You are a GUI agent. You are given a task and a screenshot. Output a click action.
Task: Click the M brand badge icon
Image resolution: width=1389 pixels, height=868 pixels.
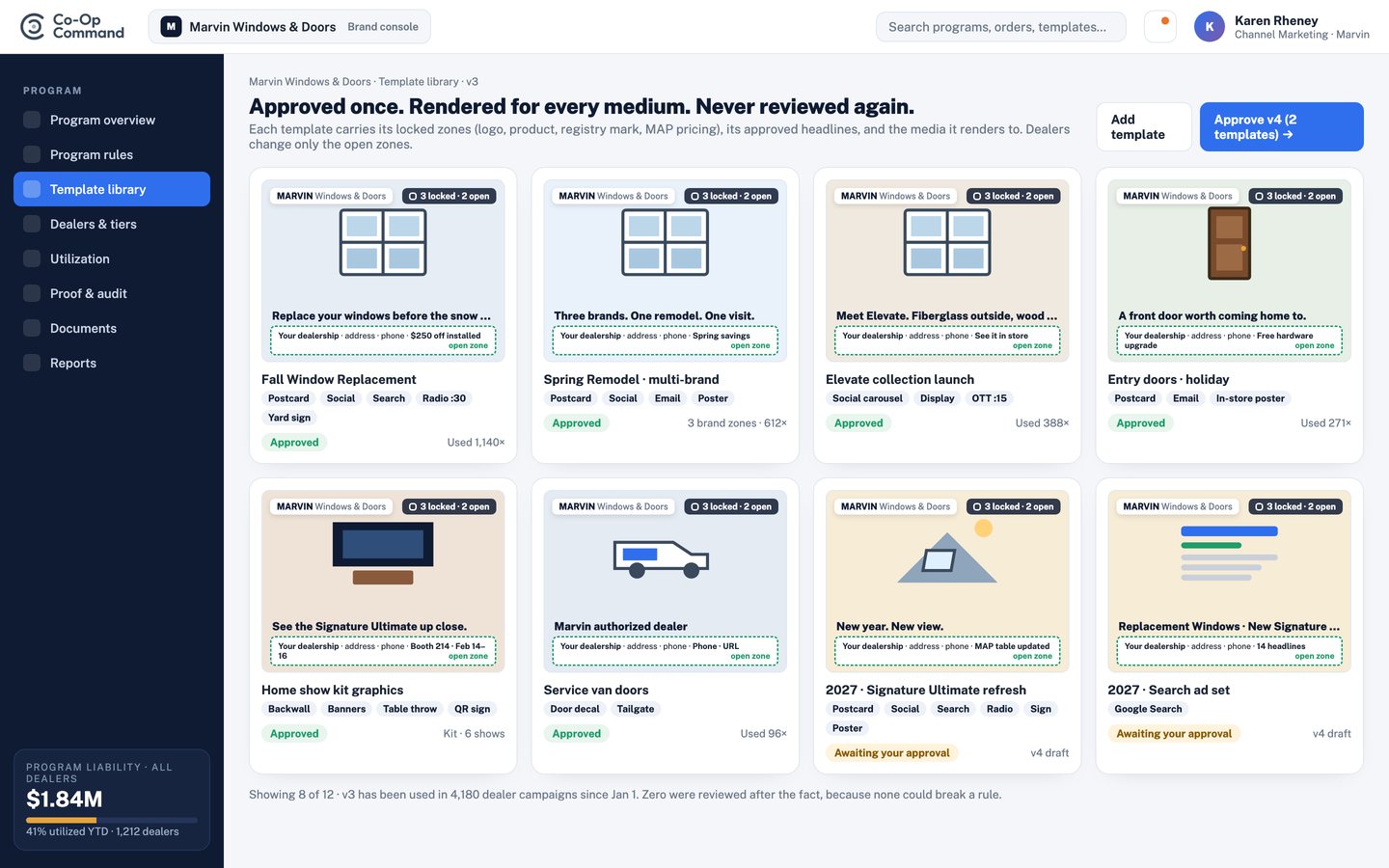[x=171, y=27]
